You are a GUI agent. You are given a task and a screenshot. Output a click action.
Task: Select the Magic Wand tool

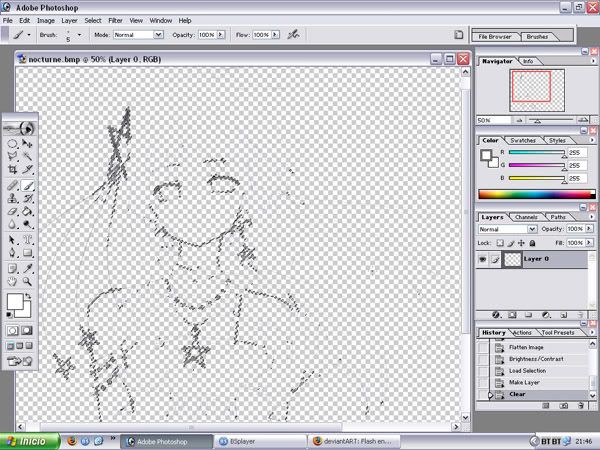(27, 156)
